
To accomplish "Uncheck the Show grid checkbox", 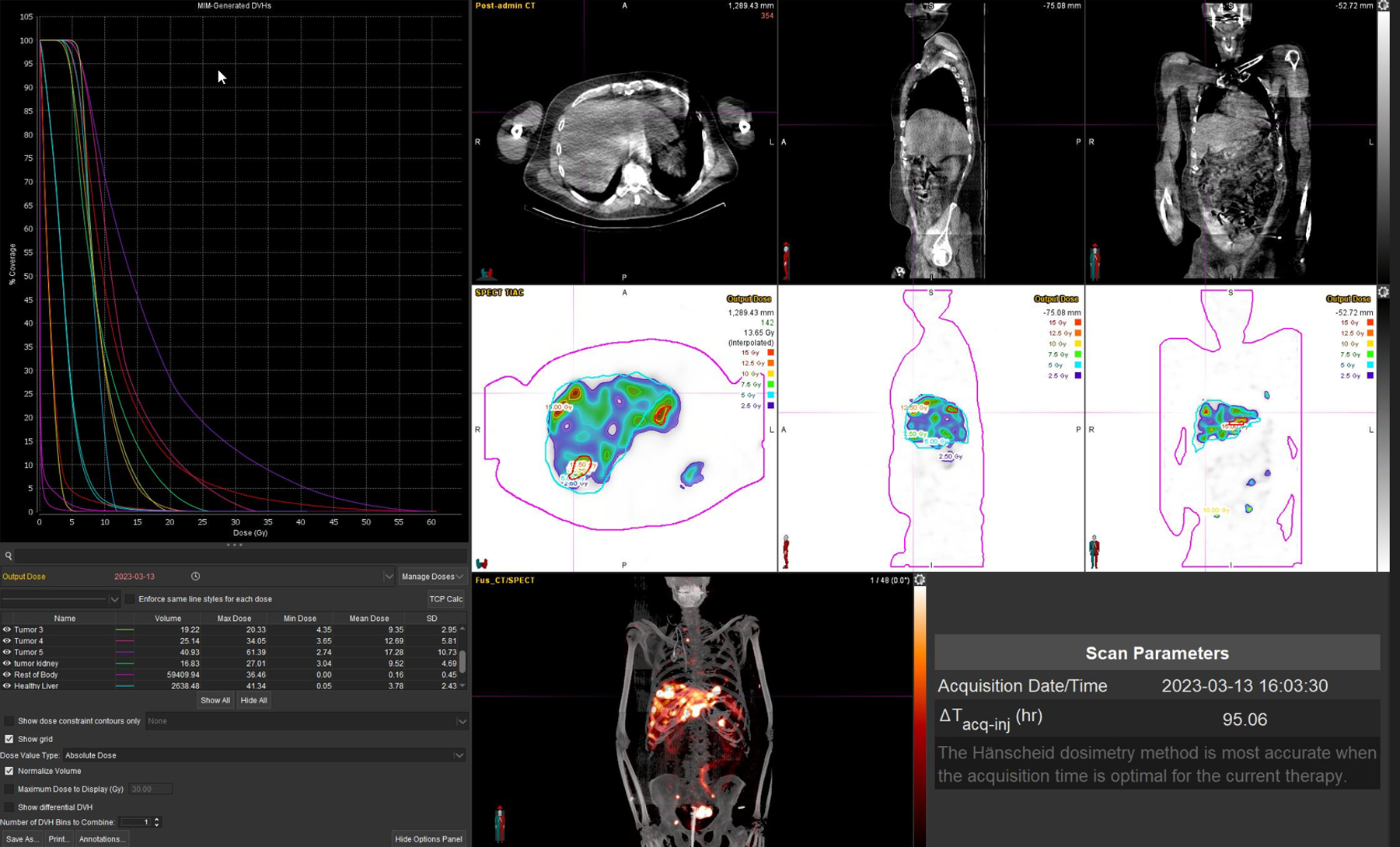I will [x=9, y=739].
